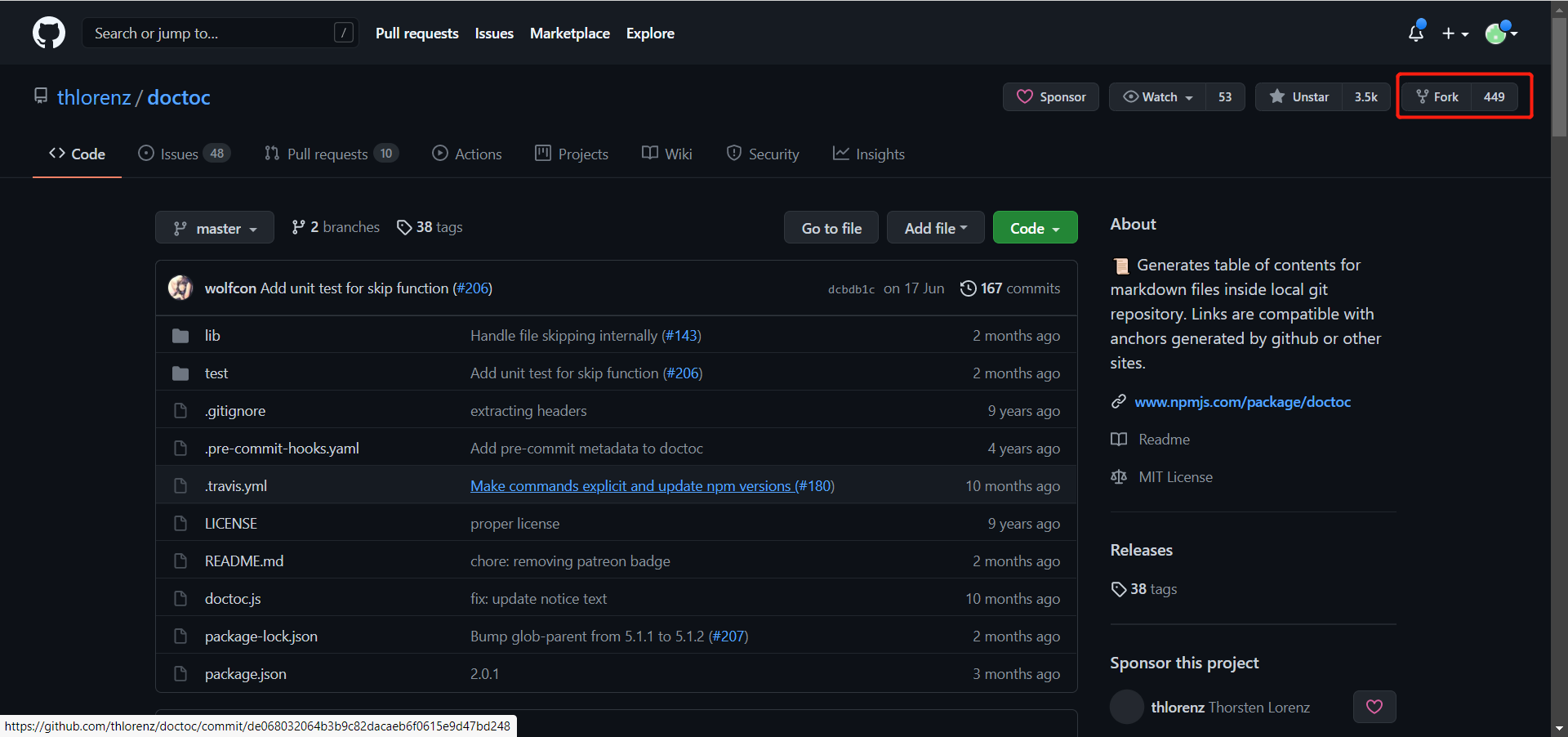Fork the doctoc repository
This screenshot has height=737, width=1568.
pyautogui.click(x=1437, y=96)
